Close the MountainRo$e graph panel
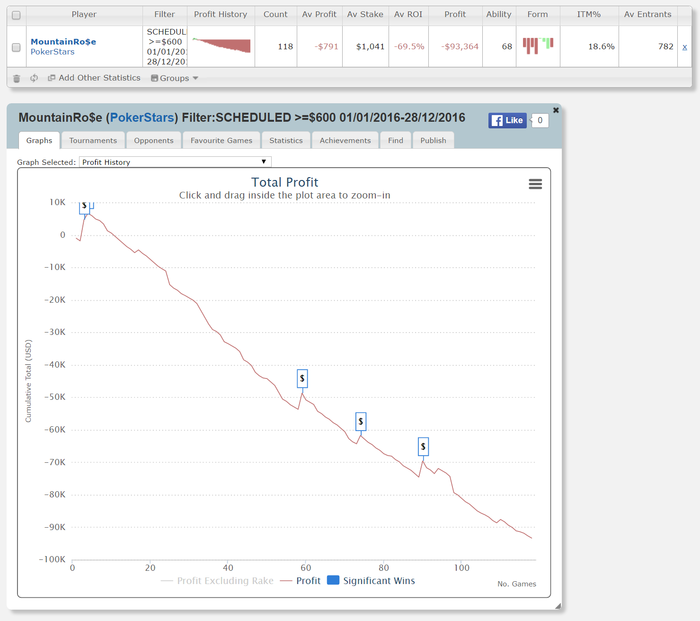The height and width of the screenshot is (621, 700). pyautogui.click(x=556, y=110)
